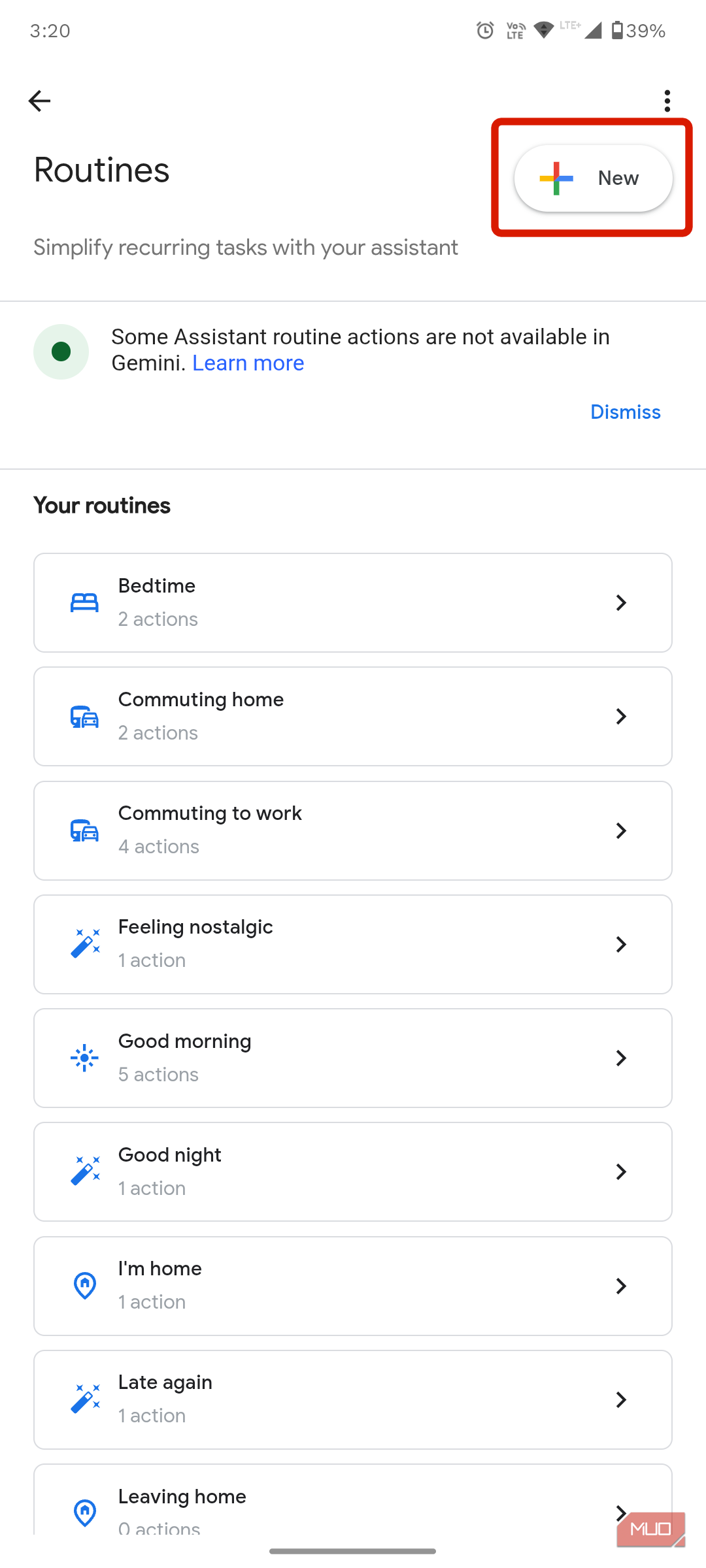The width and height of the screenshot is (706, 1568).
Task: Expand the Good morning routine chevron
Action: coord(621,1058)
